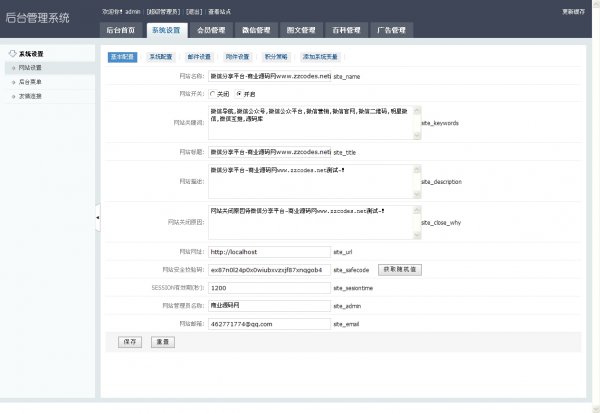The image size is (600, 413).
Task: Open the 添加系统变量 sub-tab
Action: (320, 57)
